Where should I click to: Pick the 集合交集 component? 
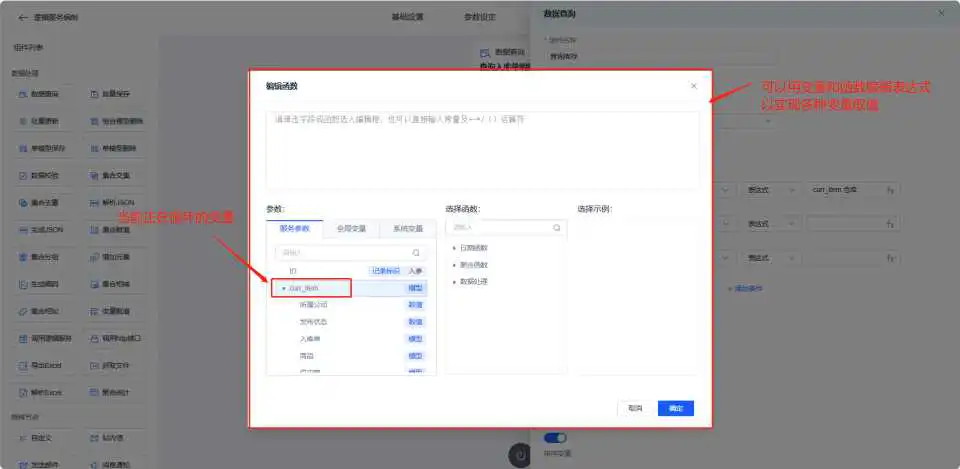click(x=113, y=175)
